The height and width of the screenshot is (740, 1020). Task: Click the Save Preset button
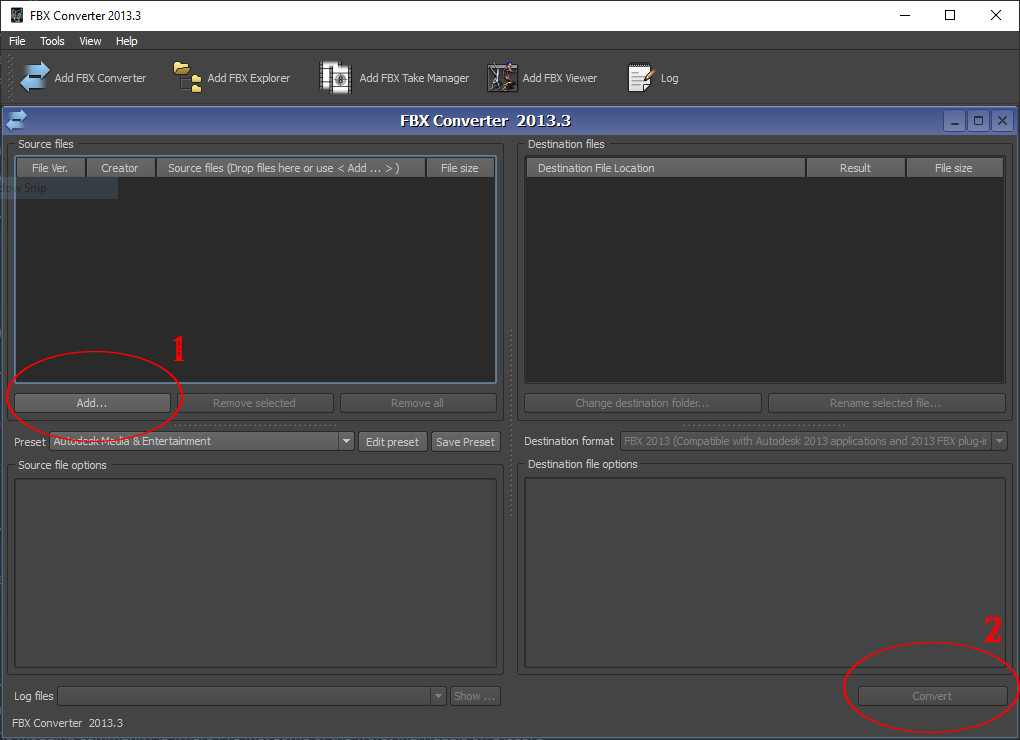click(465, 442)
